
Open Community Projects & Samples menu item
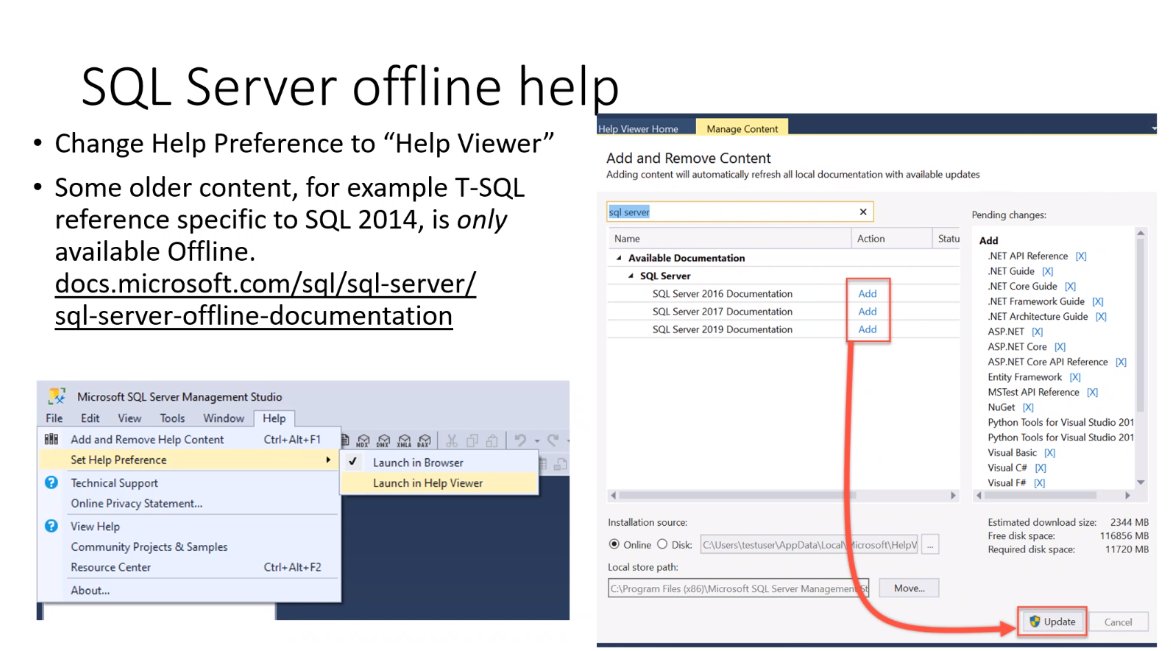(x=190, y=546)
